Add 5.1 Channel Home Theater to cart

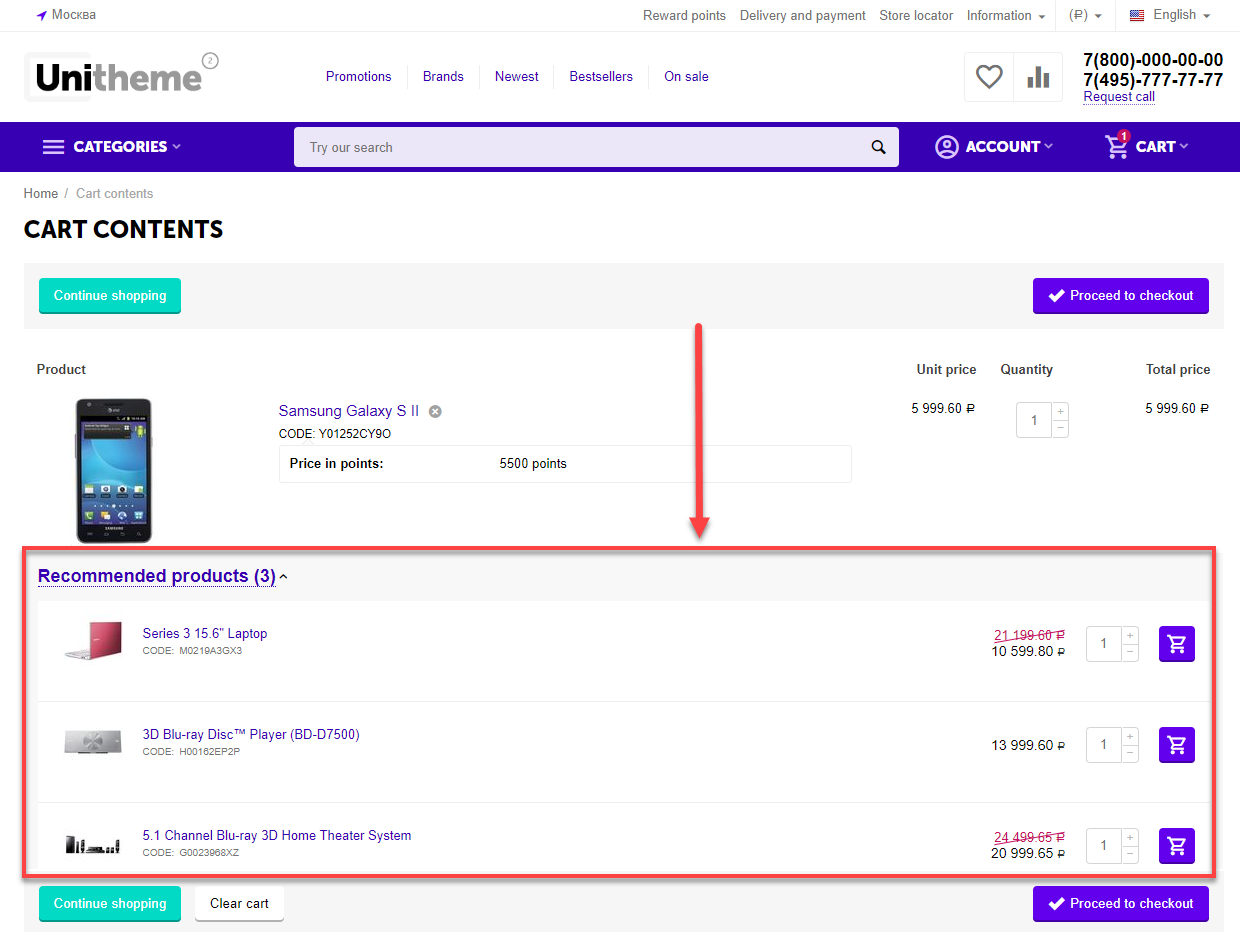tap(1177, 846)
